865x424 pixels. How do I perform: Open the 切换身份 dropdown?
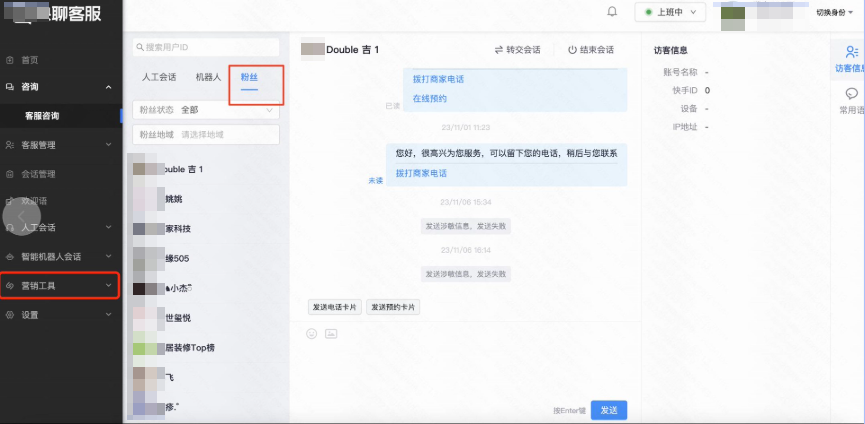[x=836, y=12]
